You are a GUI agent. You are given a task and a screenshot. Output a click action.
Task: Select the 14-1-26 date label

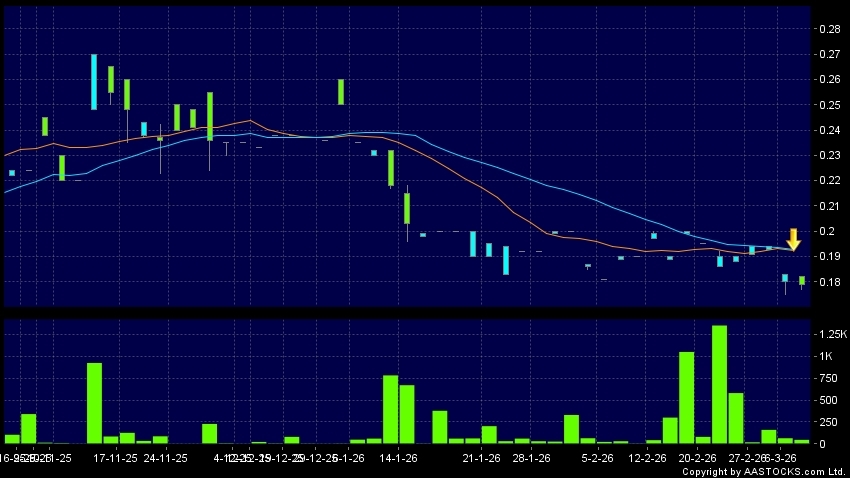(398, 459)
